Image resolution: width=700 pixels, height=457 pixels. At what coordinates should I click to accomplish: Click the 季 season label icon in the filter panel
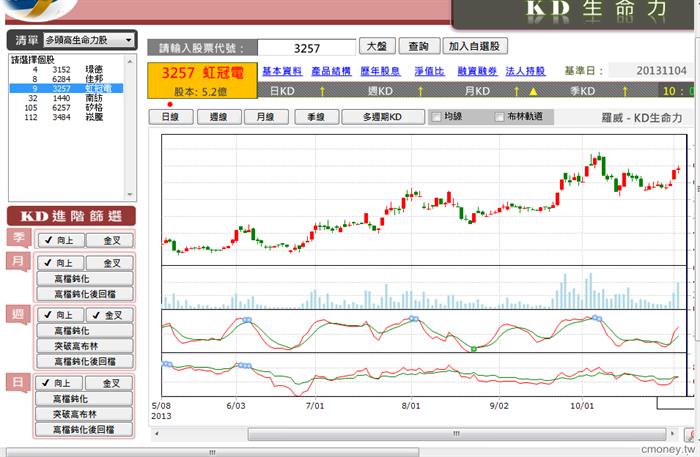coord(19,237)
